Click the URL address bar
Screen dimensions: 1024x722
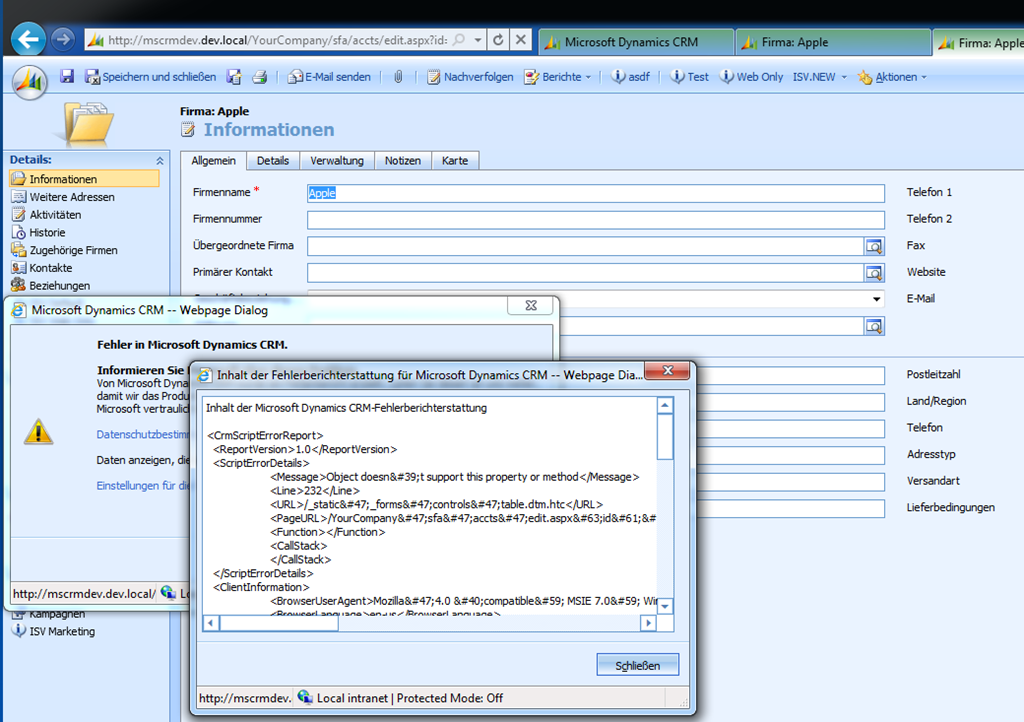pyautogui.click(x=278, y=40)
